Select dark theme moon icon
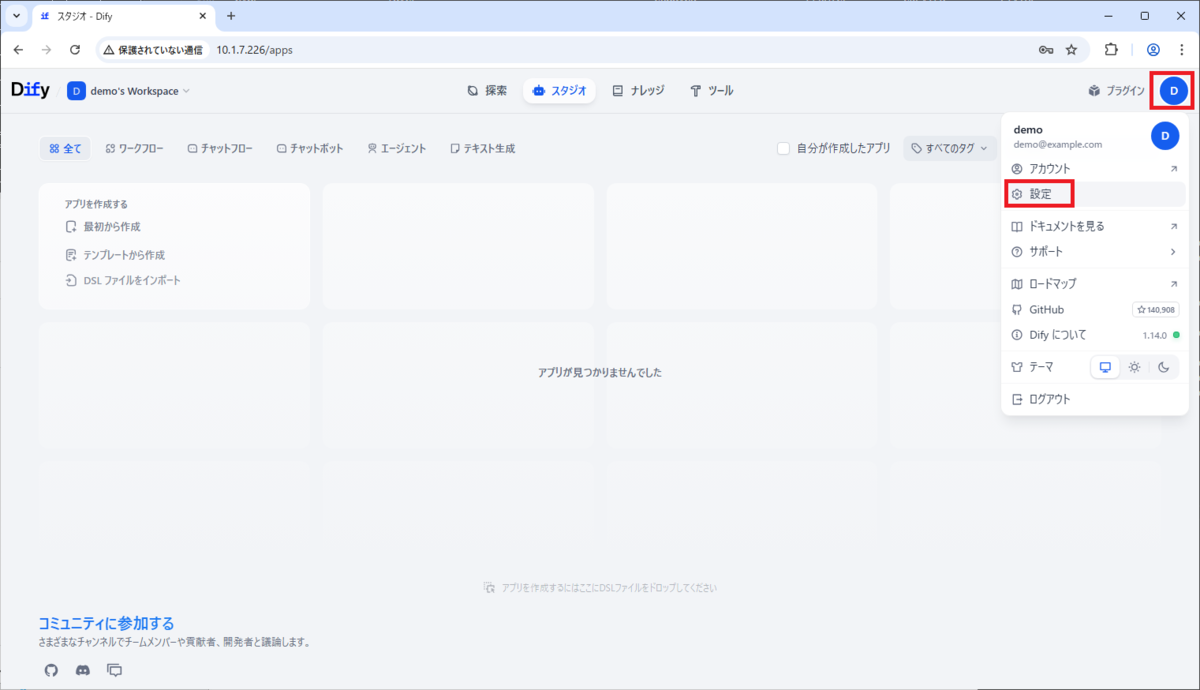Image resolution: width=1200 pixels, height=690 pixels. pos(1164,367)
